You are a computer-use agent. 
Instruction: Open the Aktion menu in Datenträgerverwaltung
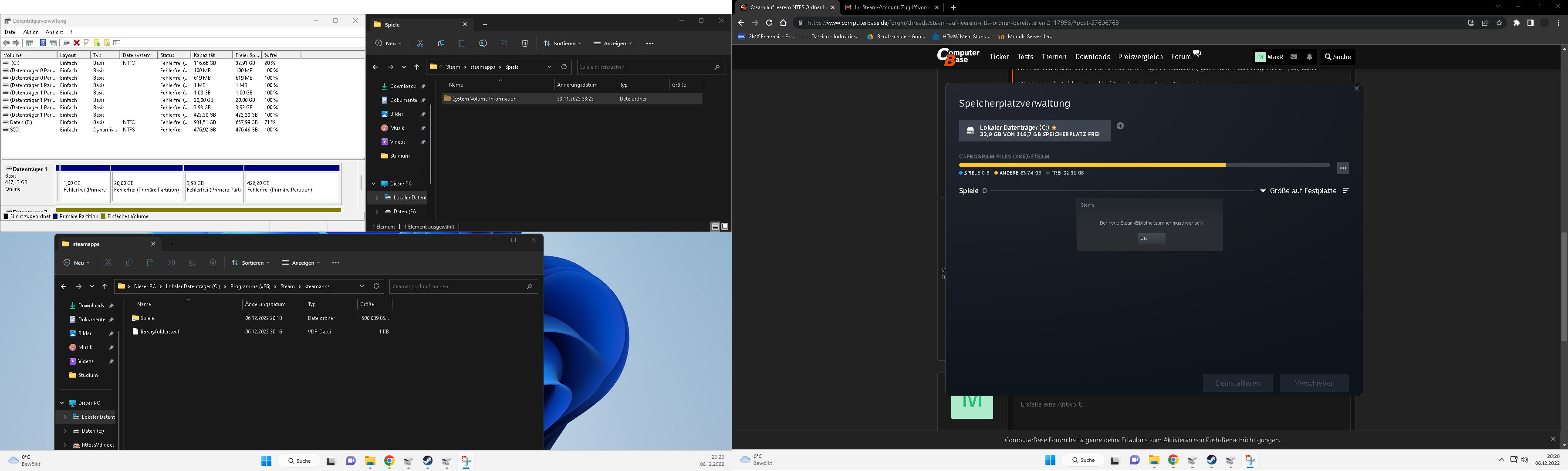(31, 32)
